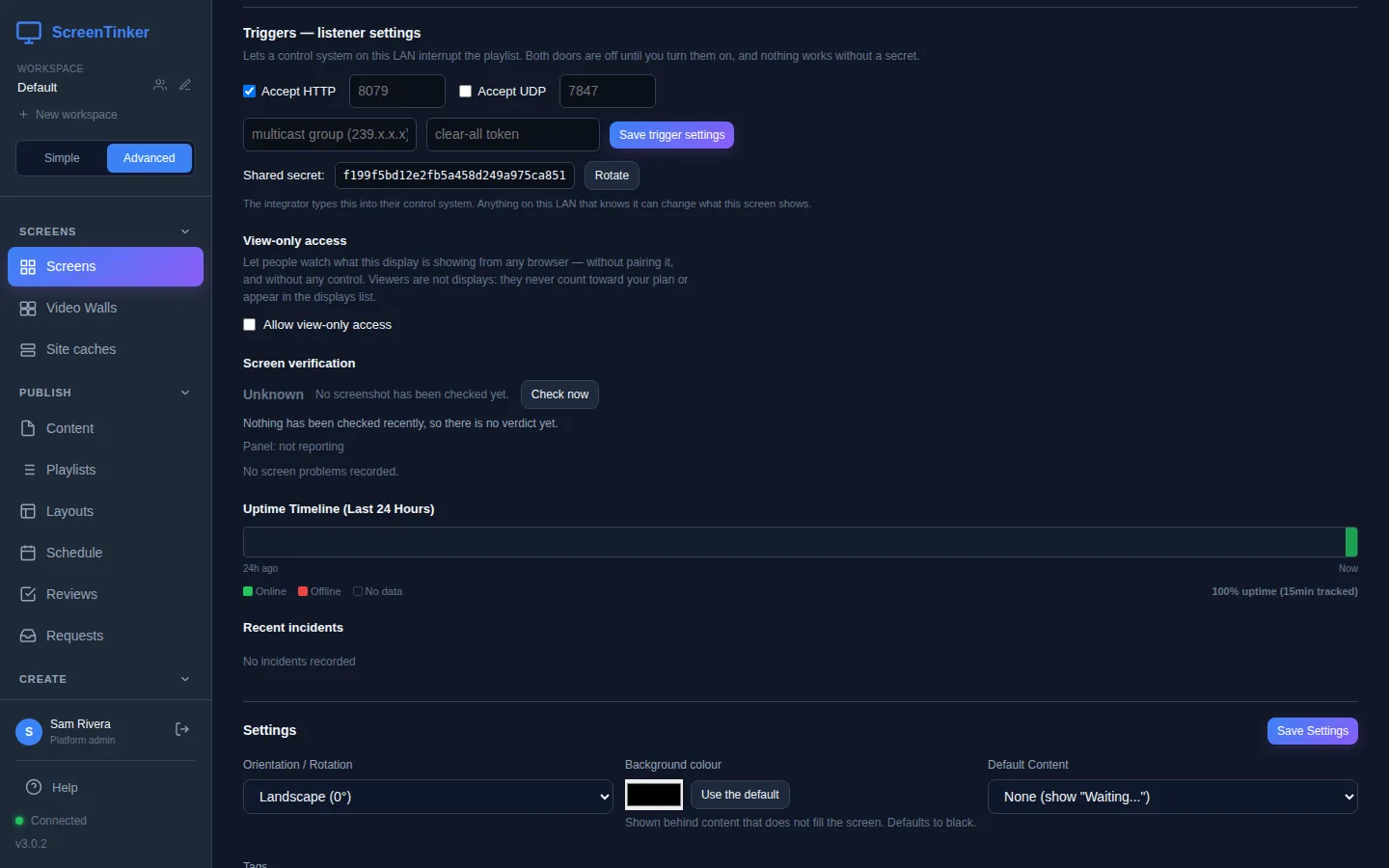The width and height of the screenshot is (1389, 868).
Task: Click the 'Unknown' verification status text
Action: (x=273, y=394)
